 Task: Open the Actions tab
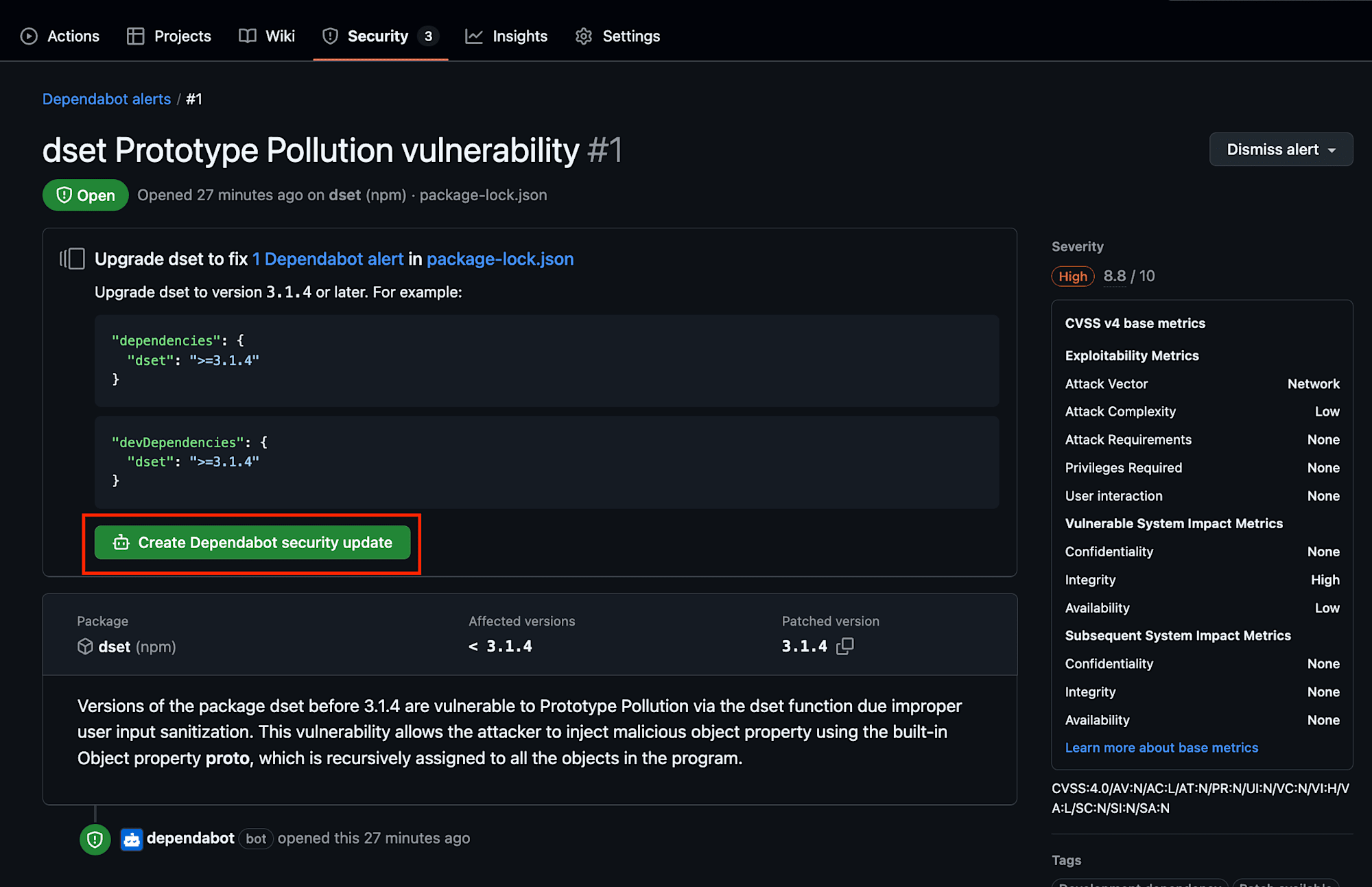[x=60, y=36]
